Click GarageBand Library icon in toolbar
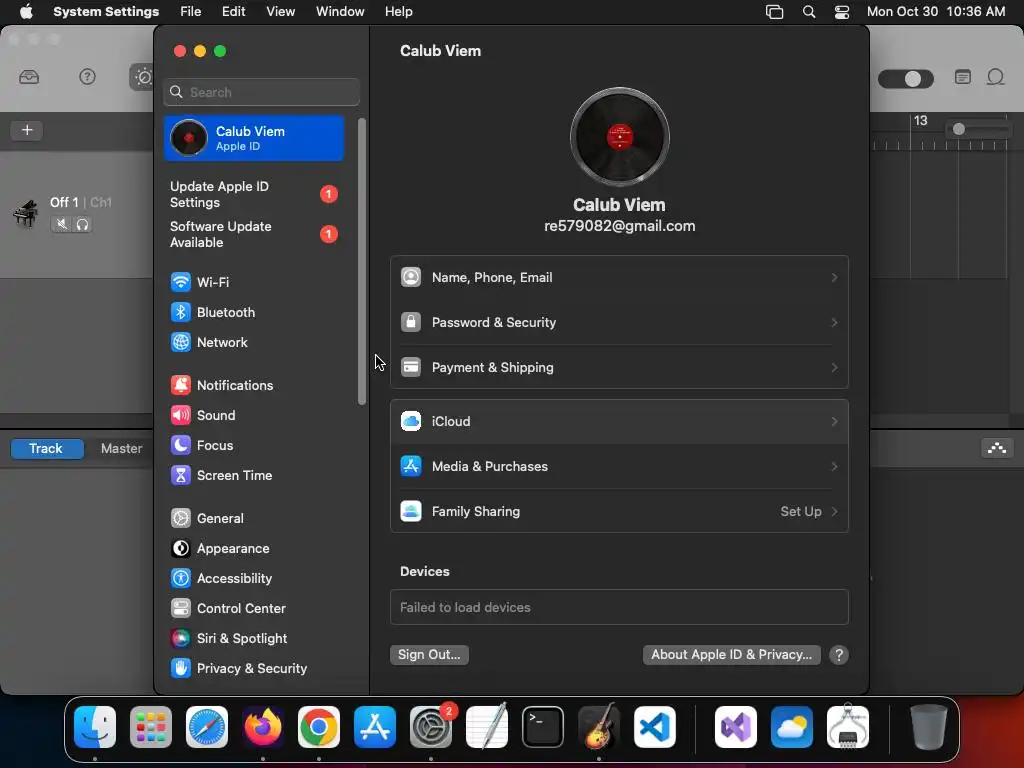 [x=29, y=77]
